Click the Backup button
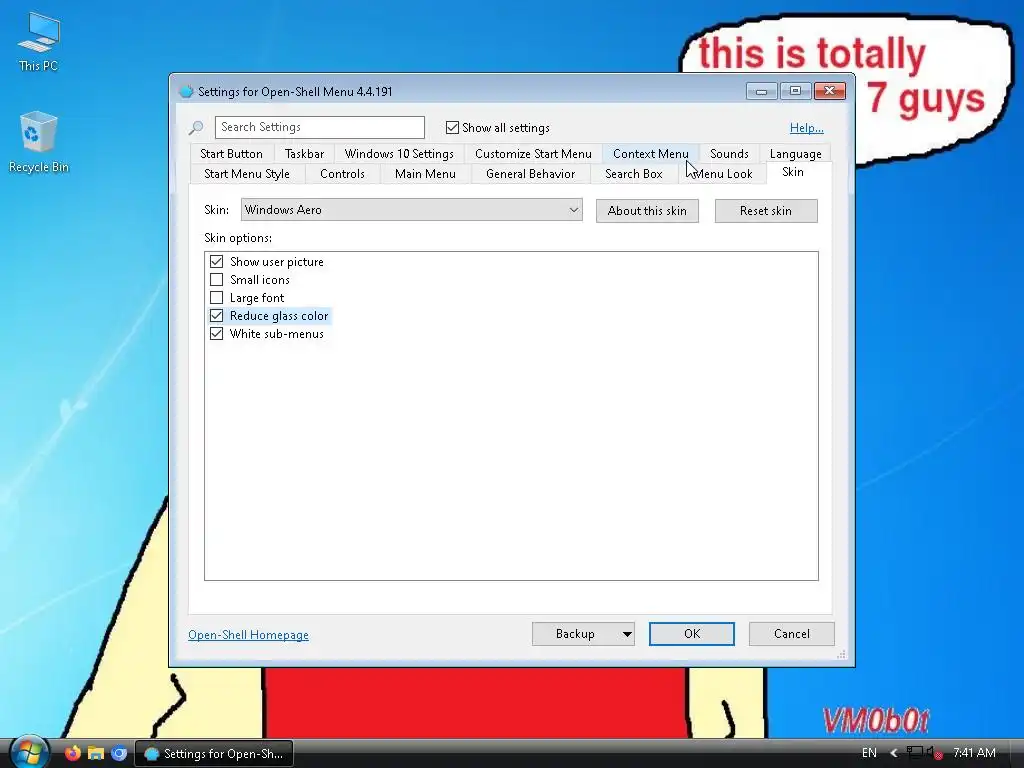 [x=575, y=634]
